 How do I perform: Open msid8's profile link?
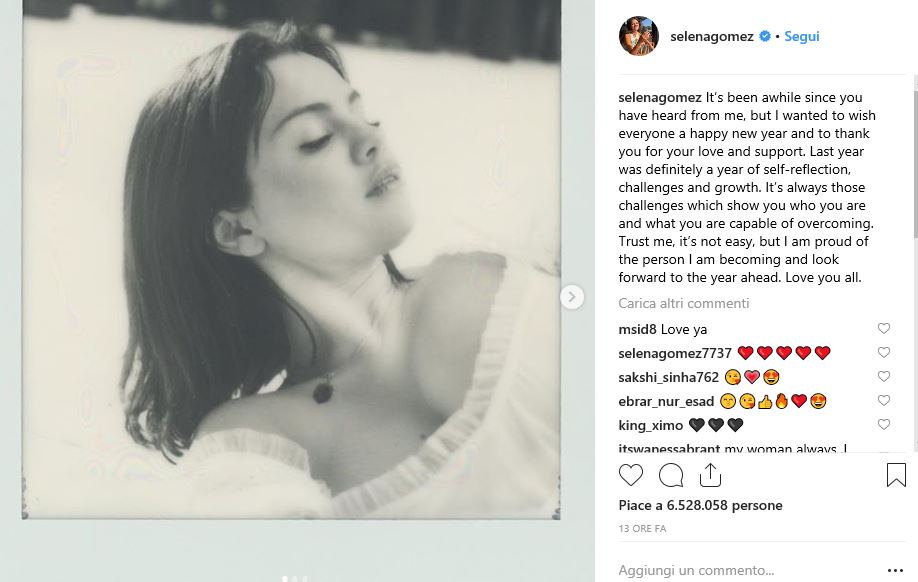[x=637, y=329]
